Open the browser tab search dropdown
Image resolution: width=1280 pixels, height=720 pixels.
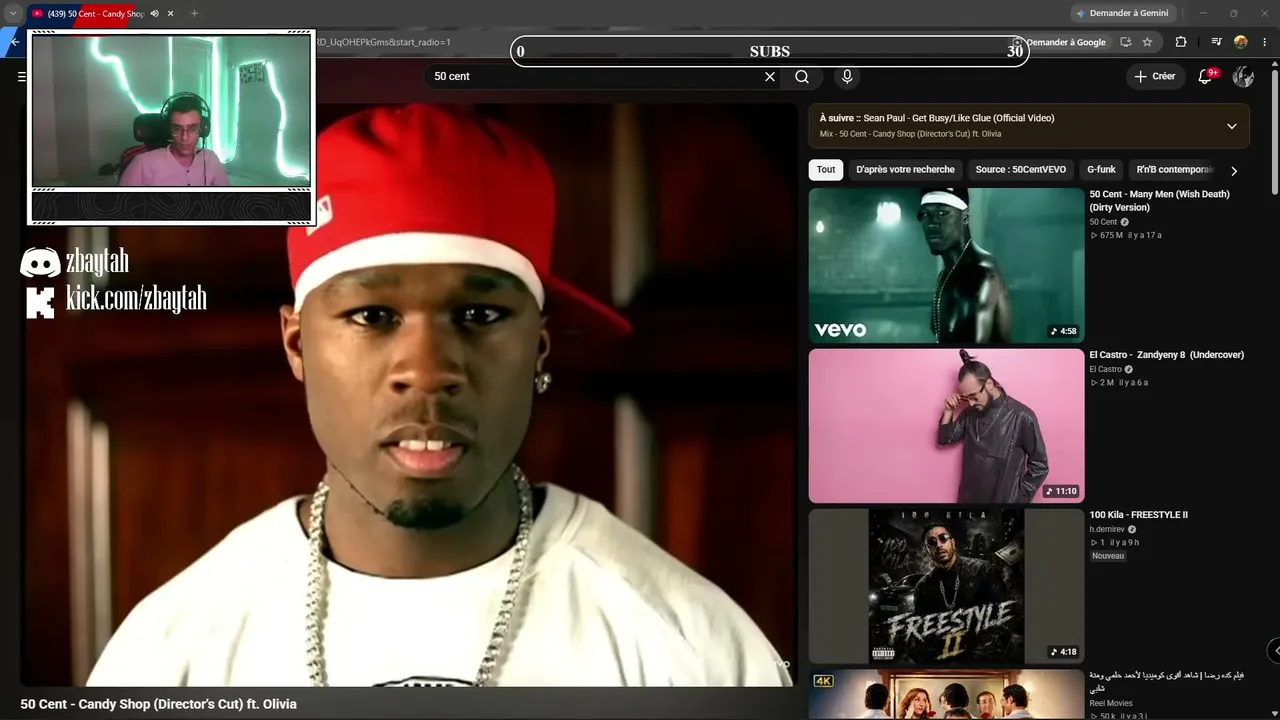pos(13,13)
